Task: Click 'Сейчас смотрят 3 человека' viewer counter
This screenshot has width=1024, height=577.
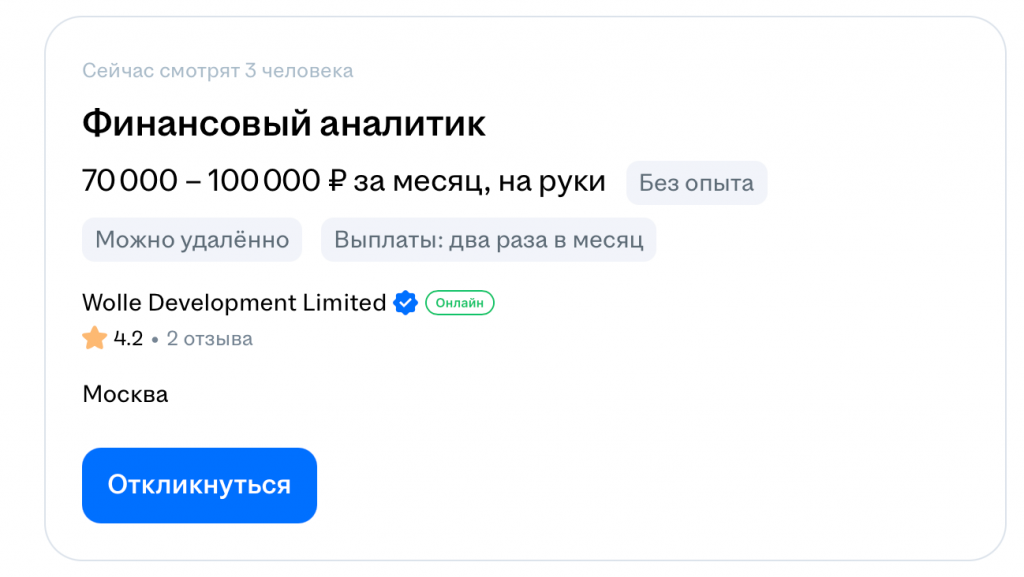Action: point(216,70)
